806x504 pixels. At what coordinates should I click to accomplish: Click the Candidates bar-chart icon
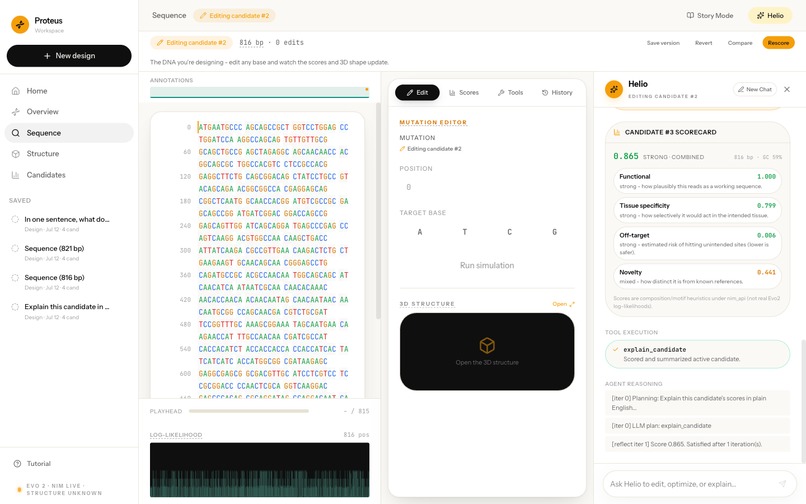click(x=16, y=175)
